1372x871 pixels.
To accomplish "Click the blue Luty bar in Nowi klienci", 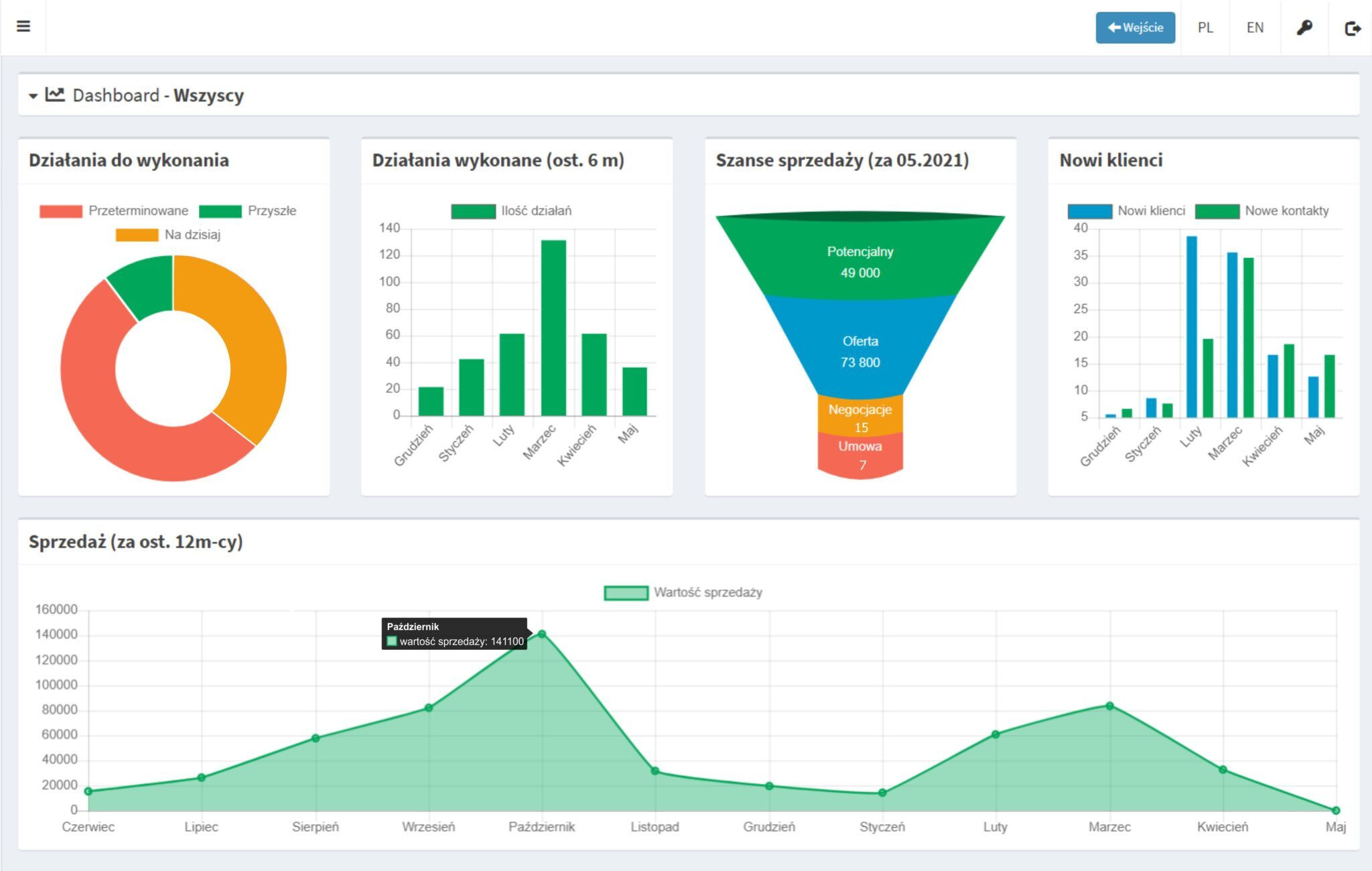I will [1192, 327].
